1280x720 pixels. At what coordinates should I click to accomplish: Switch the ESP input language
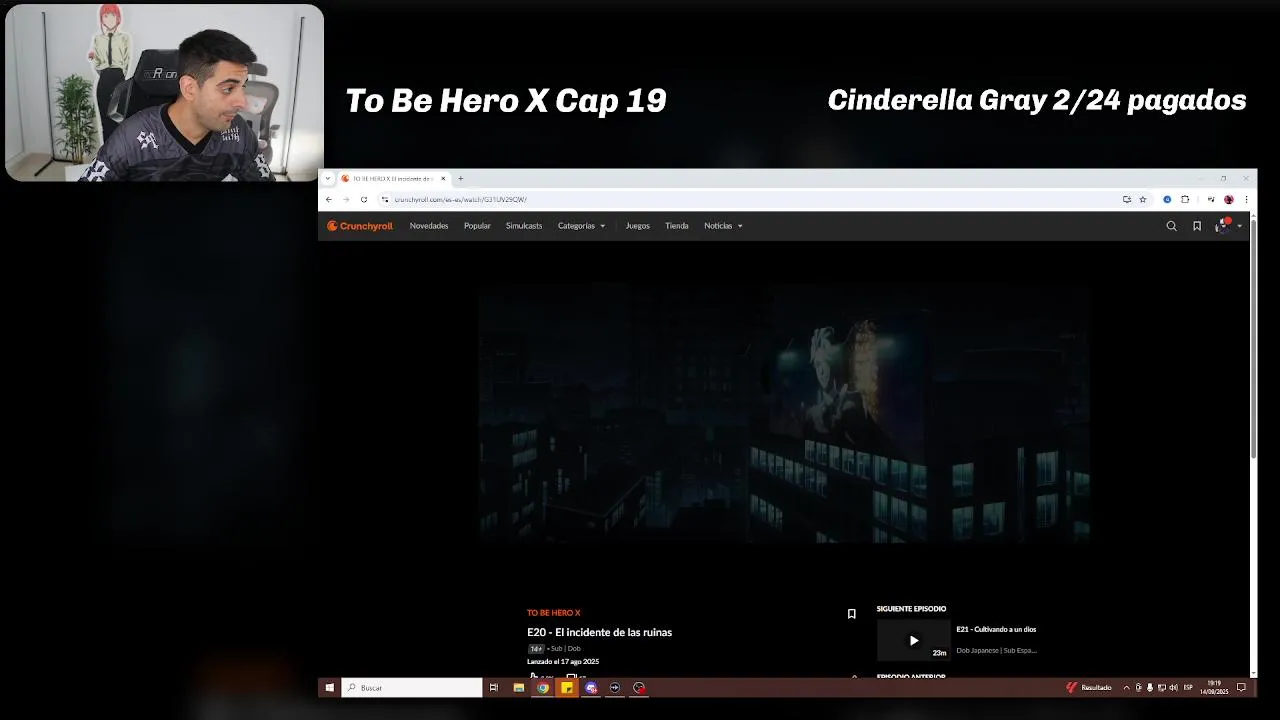[x=1188, y=687]
